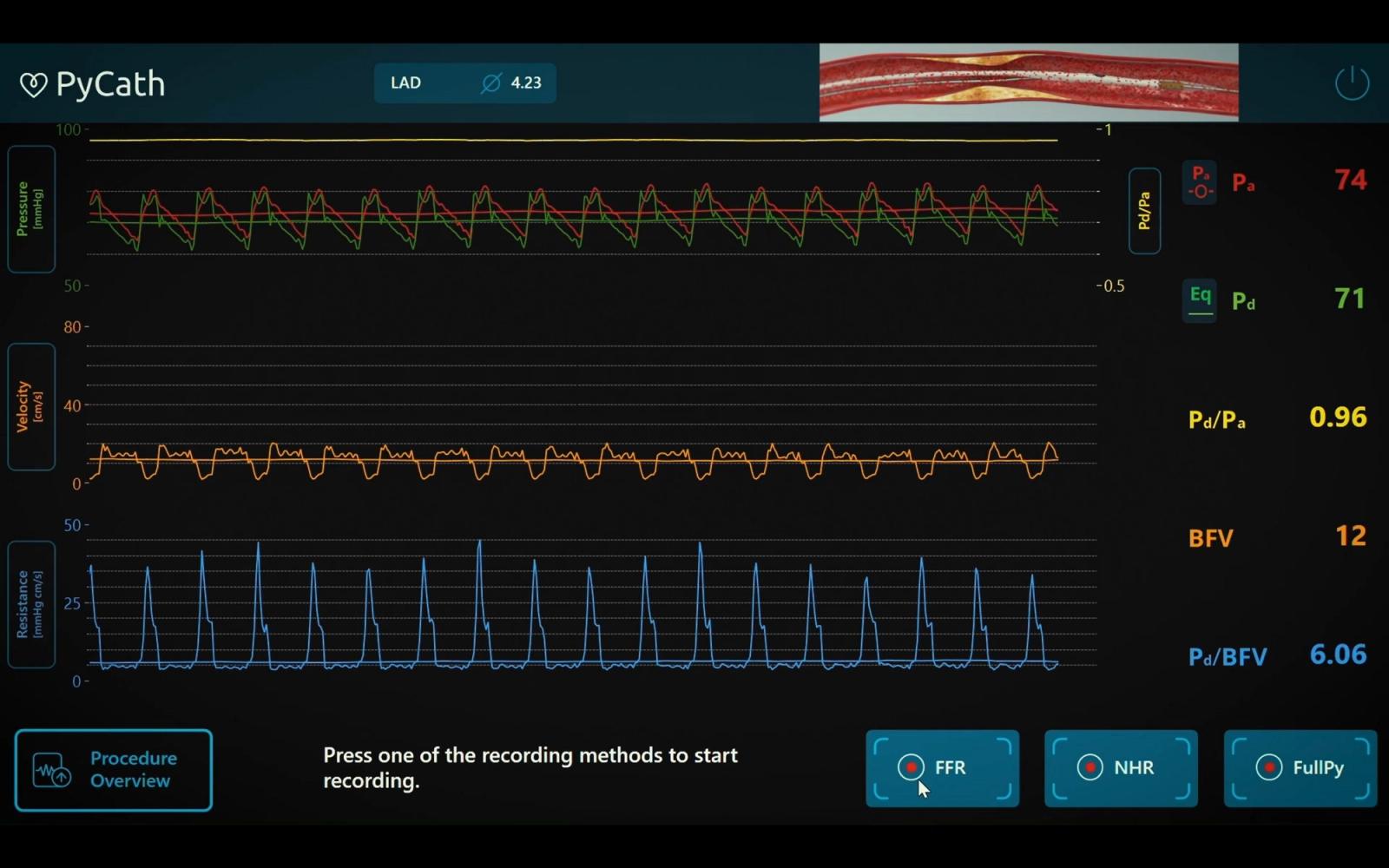Click the BFV value 12
The width and height of the screenshot is (1389, 868).
click(x=1351, y=536)
